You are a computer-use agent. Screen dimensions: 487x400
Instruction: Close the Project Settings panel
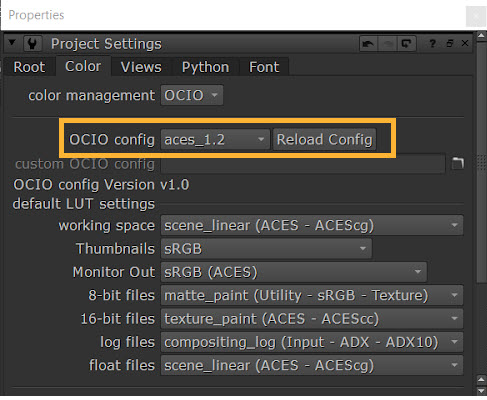[465, 43]
